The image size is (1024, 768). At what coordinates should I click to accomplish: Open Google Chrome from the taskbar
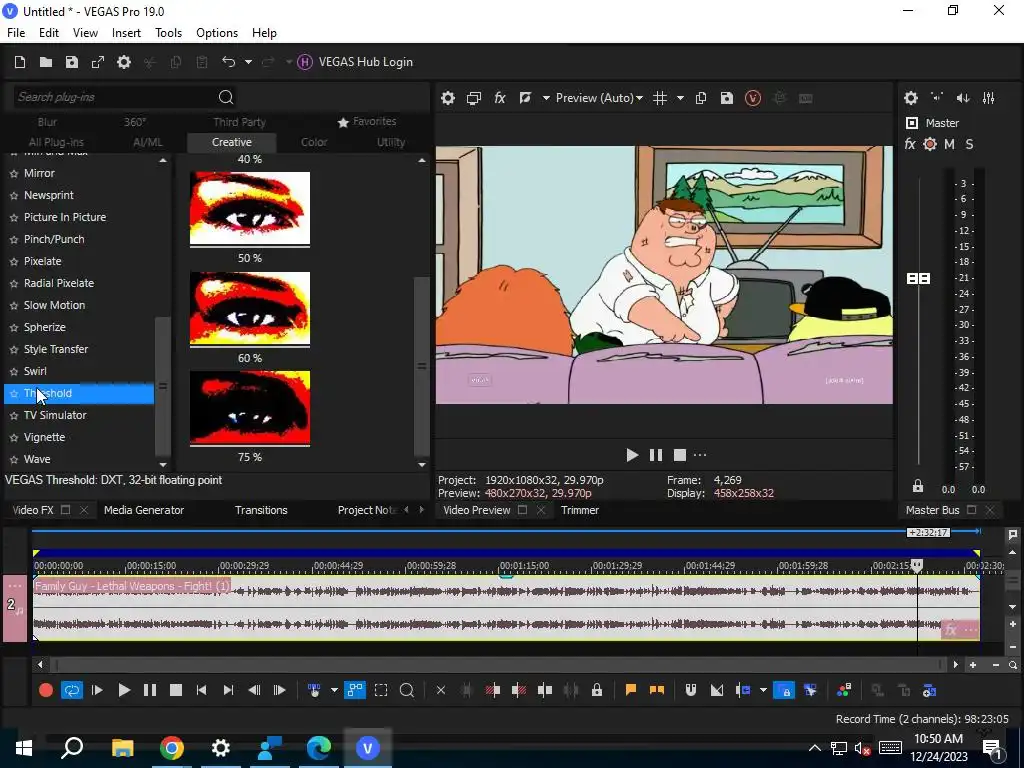(x=172, y=748)
